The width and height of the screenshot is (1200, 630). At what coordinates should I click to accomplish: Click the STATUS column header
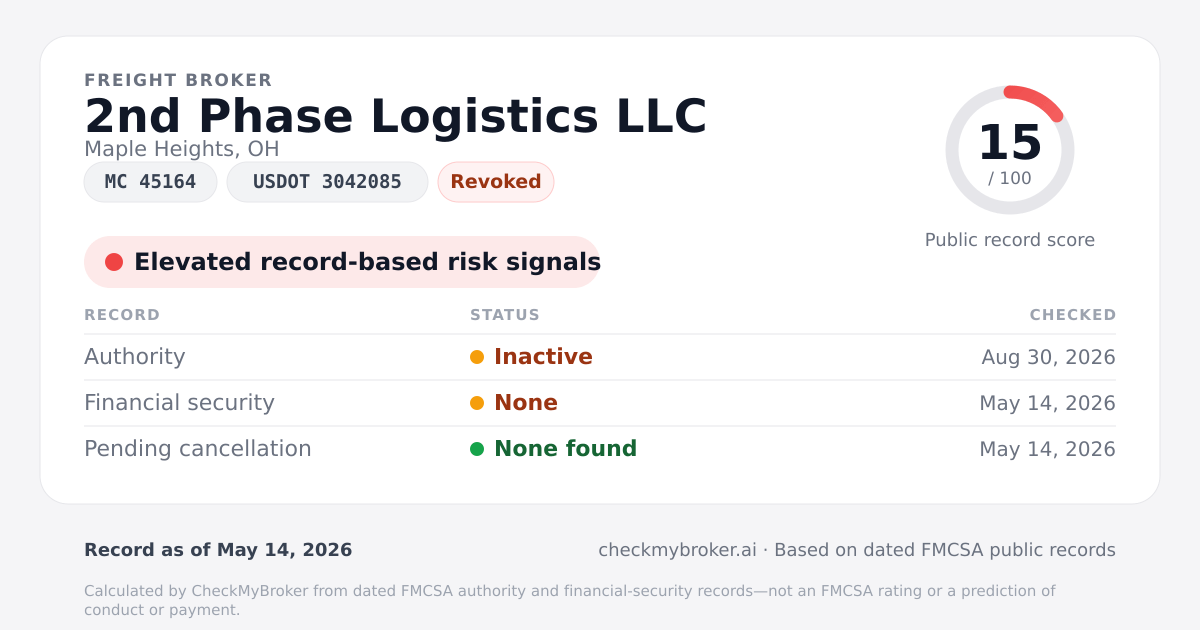pyautogui.click(x=505, y=315)
